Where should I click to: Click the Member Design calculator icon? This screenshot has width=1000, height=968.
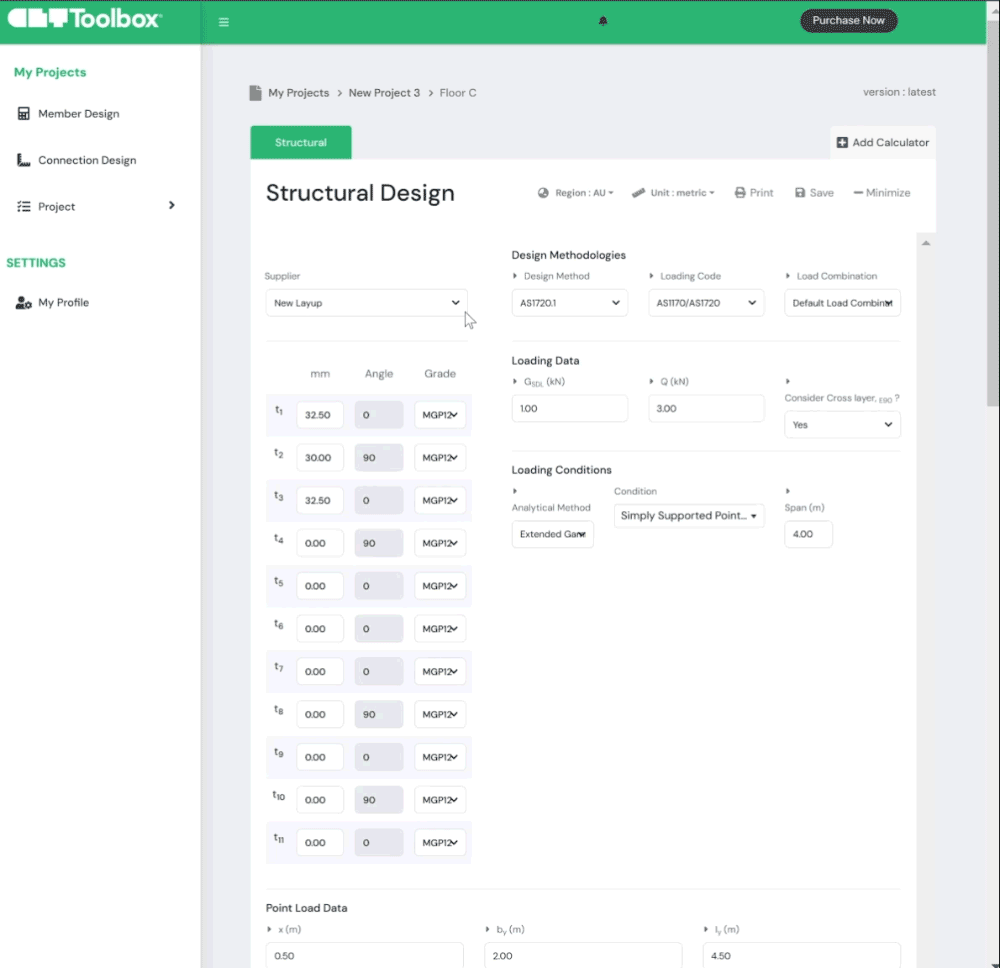24,114
